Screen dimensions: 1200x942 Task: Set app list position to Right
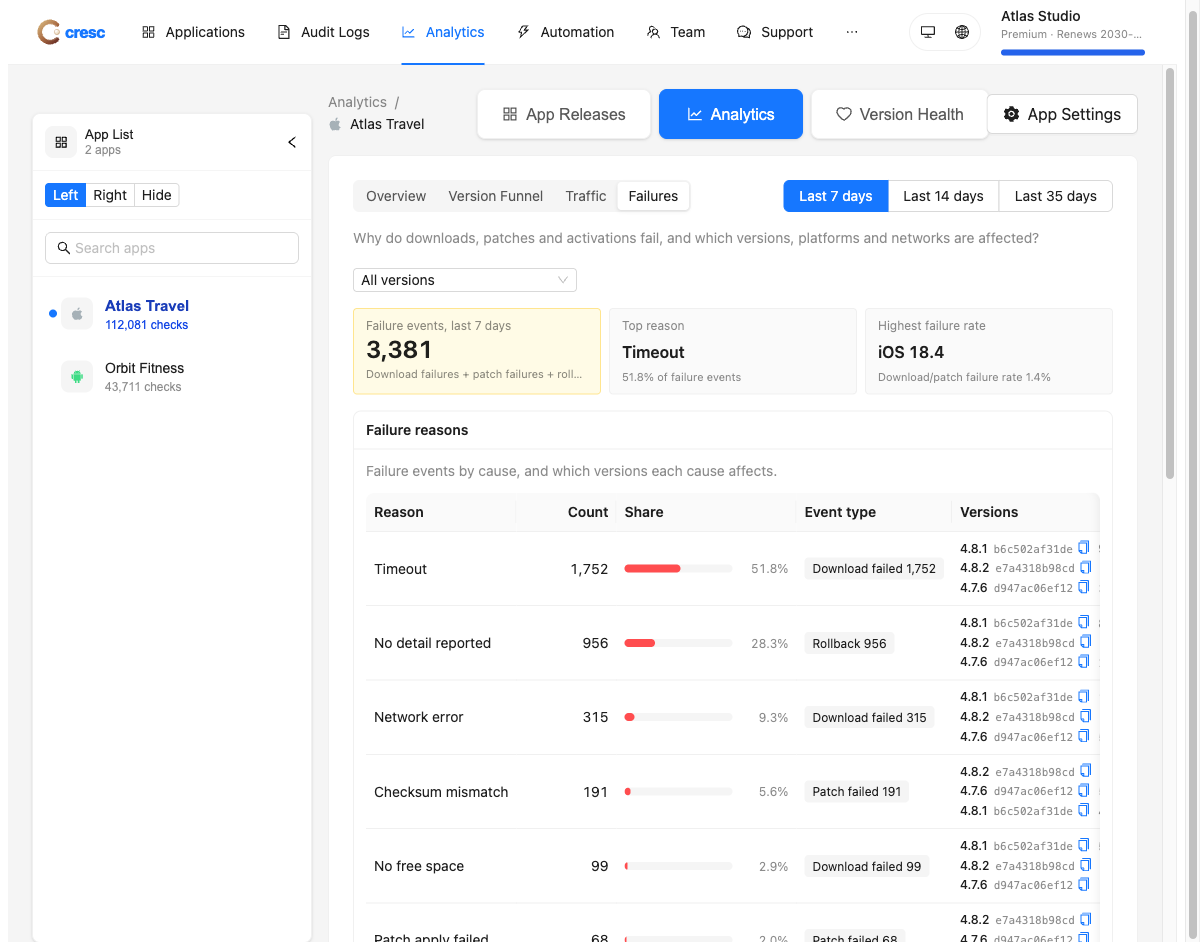110,195
